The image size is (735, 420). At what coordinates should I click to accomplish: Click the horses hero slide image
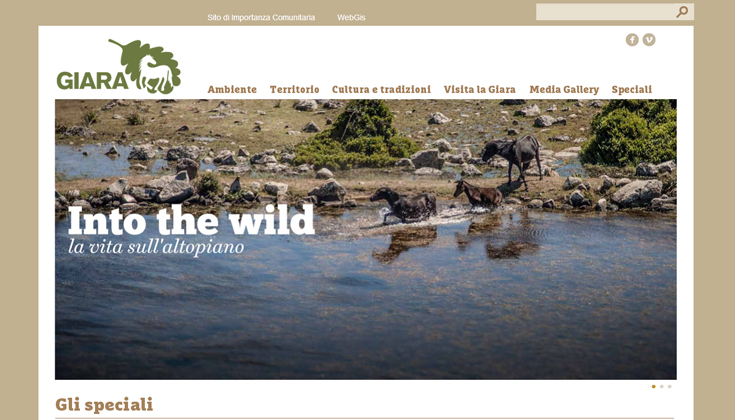(x=366, y=239)
